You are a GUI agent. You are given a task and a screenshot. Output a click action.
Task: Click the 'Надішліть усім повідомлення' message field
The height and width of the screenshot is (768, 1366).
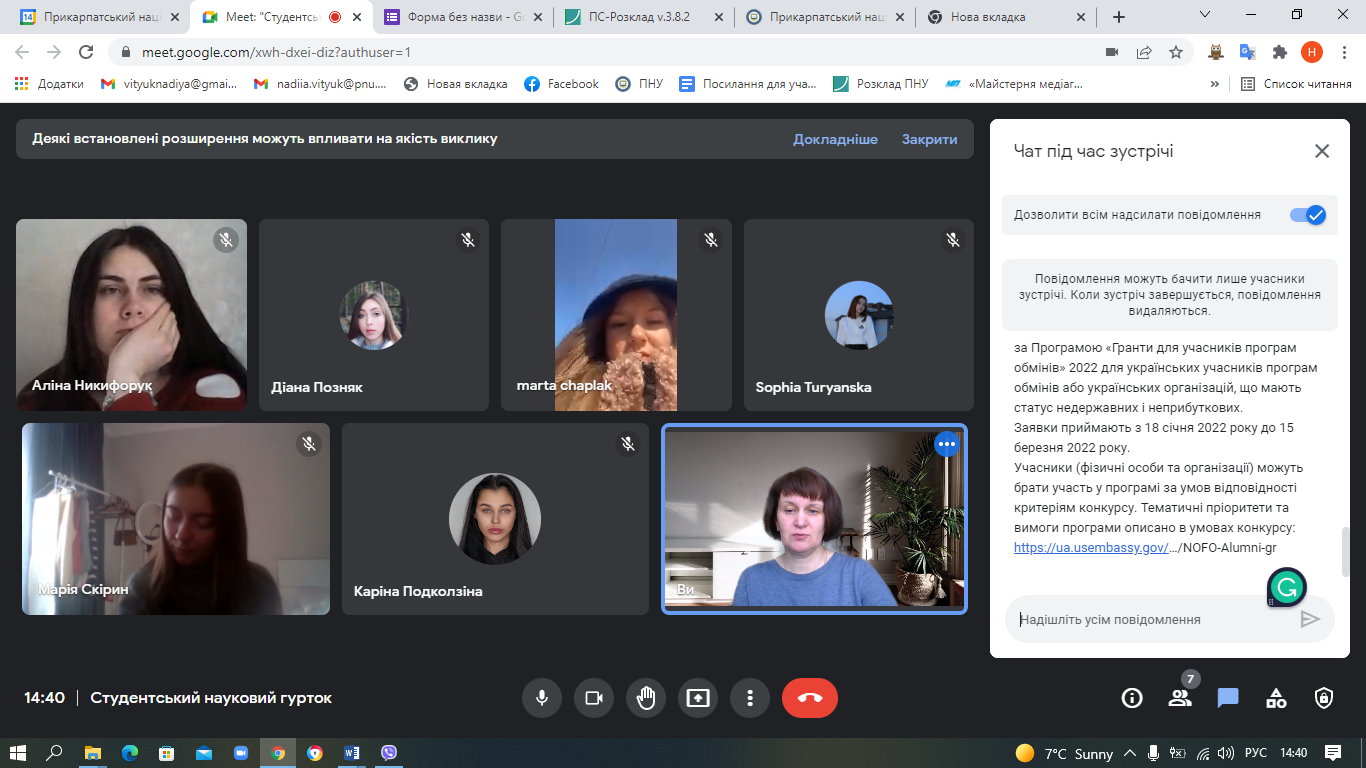point(1150,620)
